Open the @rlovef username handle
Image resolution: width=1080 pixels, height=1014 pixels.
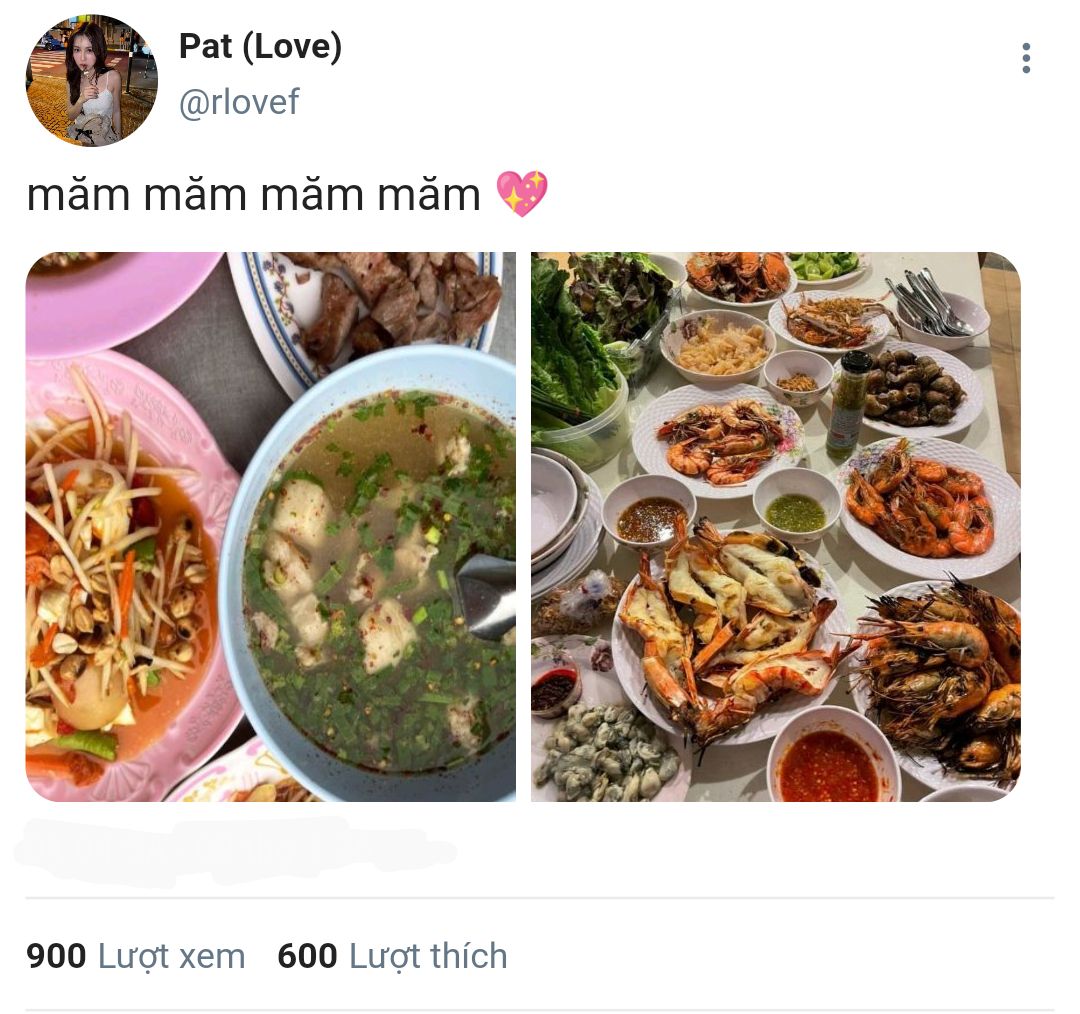[x=238, y=102]
